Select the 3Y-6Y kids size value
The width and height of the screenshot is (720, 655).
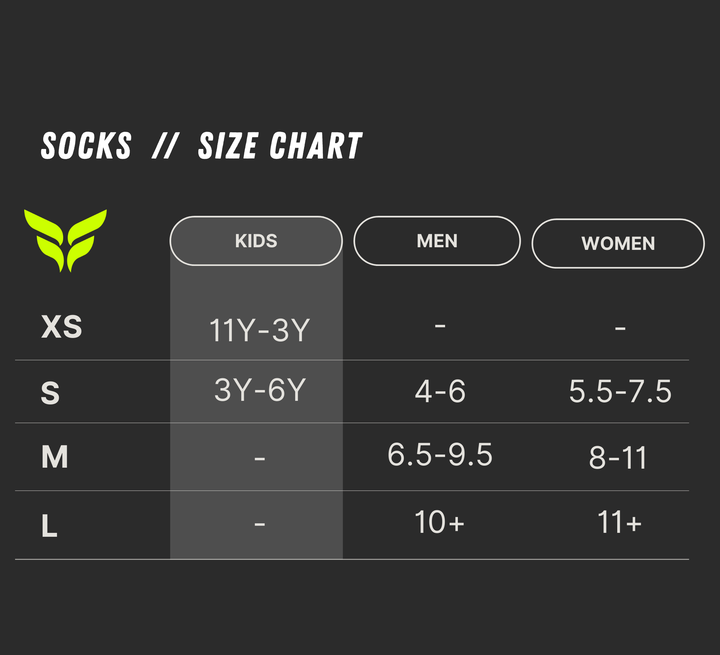click(x=259, y=390)
